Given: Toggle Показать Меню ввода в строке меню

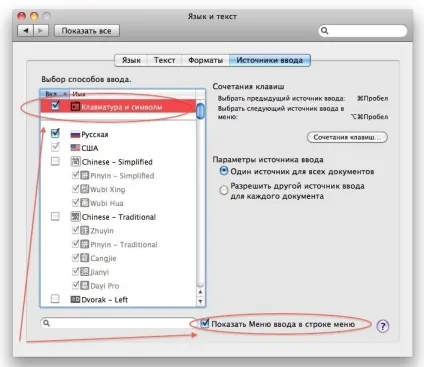Looking at the screenshot, I should coord(204,323).
